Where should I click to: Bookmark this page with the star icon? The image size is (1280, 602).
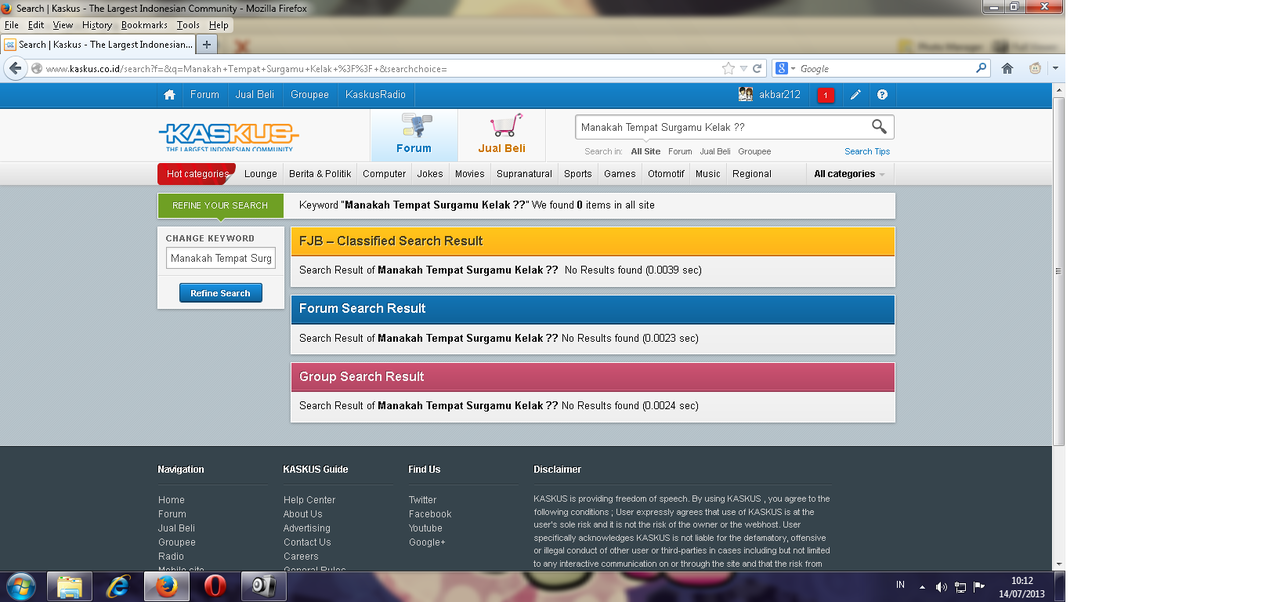(728, 69)
